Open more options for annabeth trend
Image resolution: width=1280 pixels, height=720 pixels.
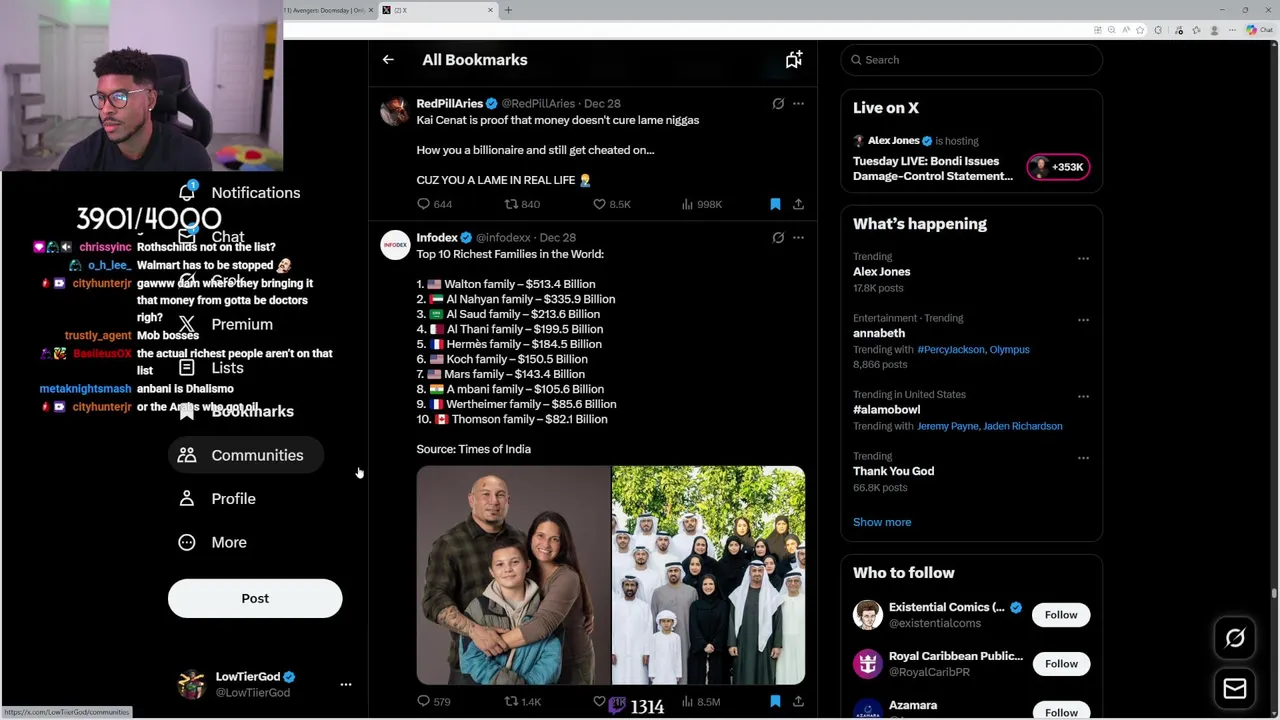[x=1083, y=320]
